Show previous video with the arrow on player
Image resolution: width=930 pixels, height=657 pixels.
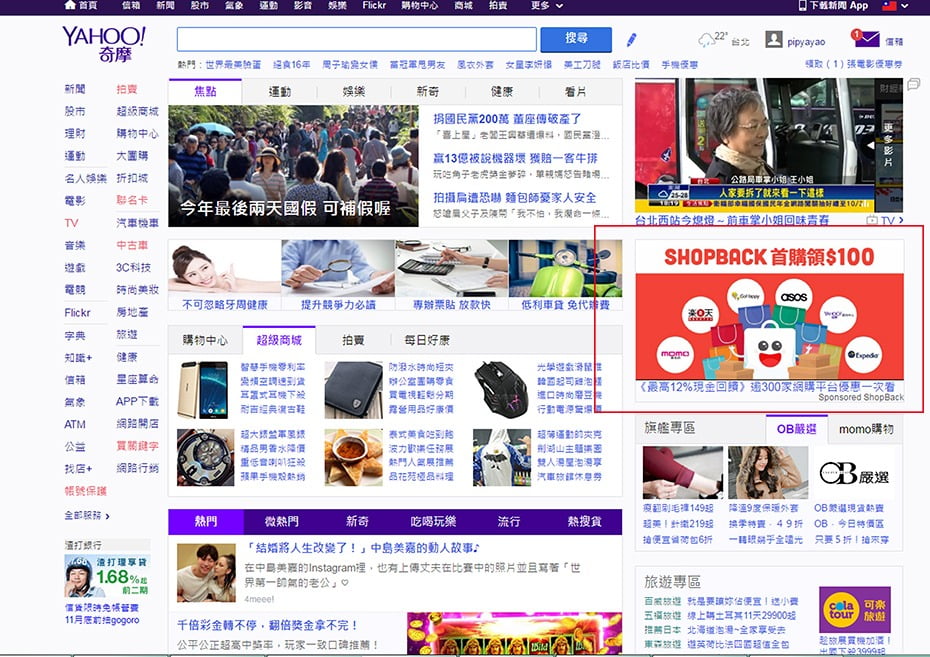point(868,145)
